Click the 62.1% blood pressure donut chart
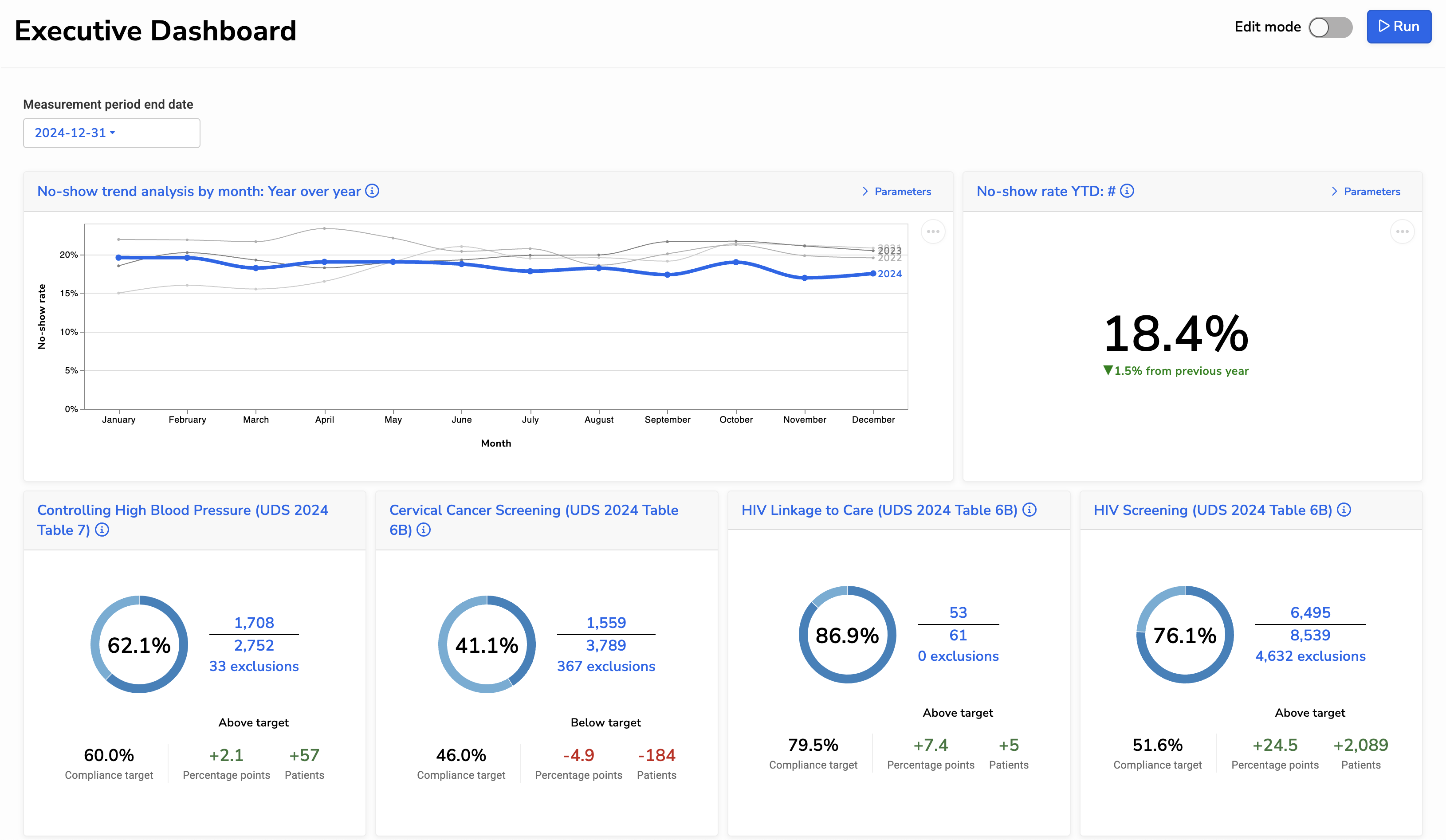The width and height of the screenshot is (1446, 840). click(x=139, y=644)
